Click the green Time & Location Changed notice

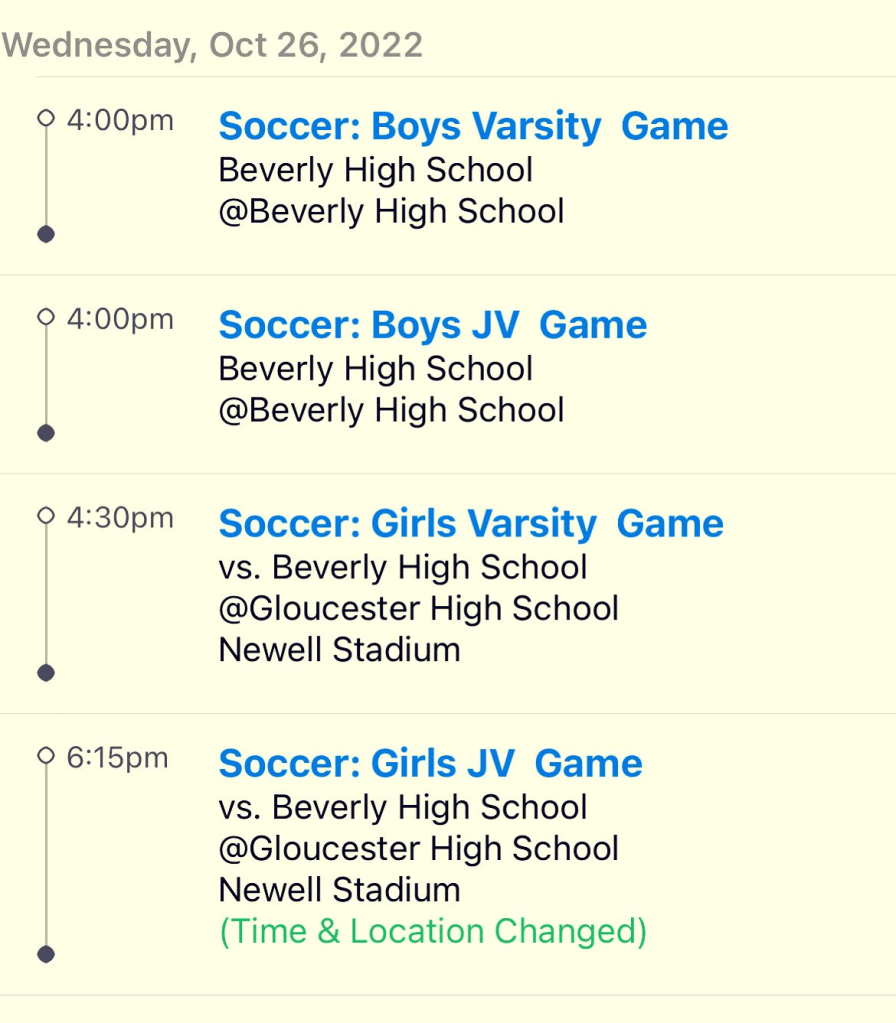pos(433,932)
